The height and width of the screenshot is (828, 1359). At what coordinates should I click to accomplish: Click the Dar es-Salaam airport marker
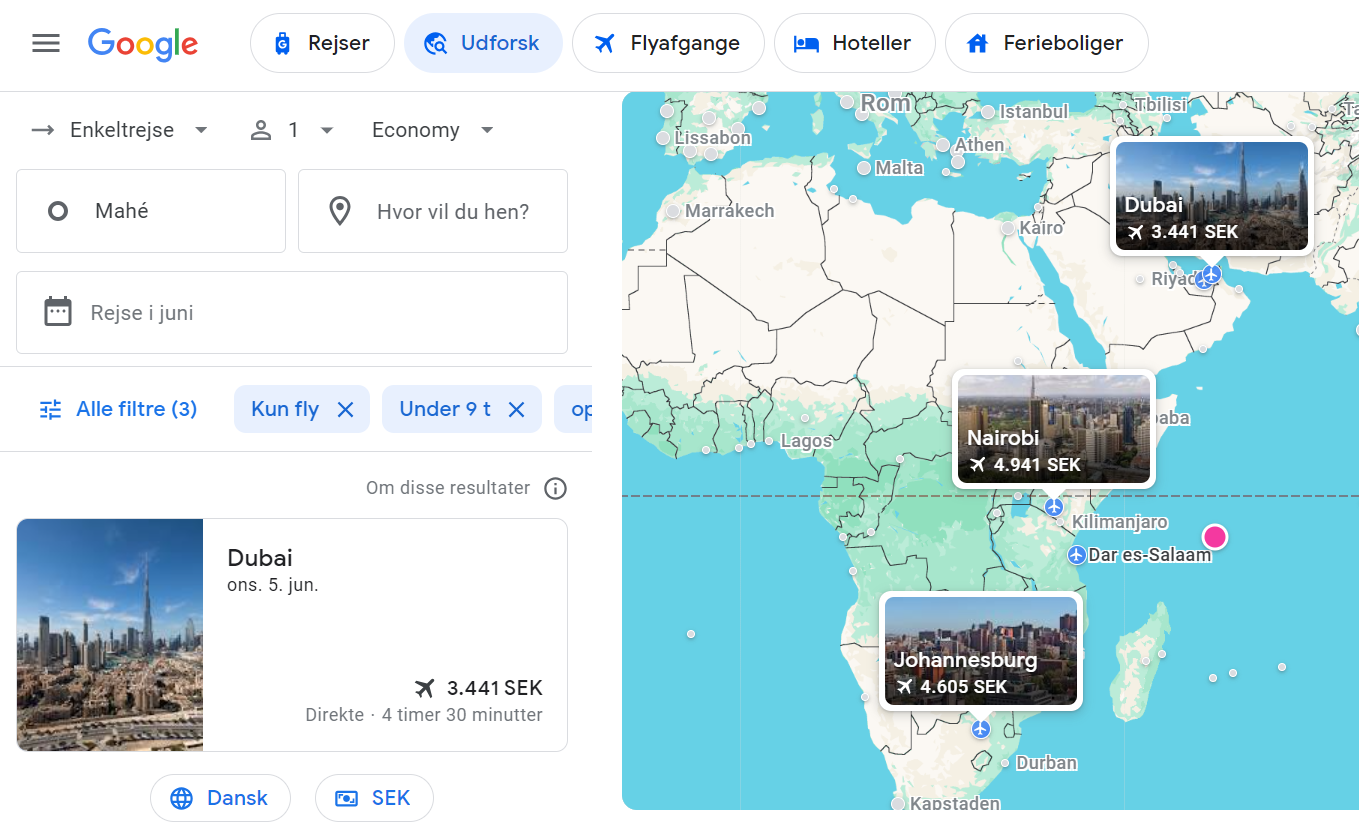click(x=1076, y=555)
